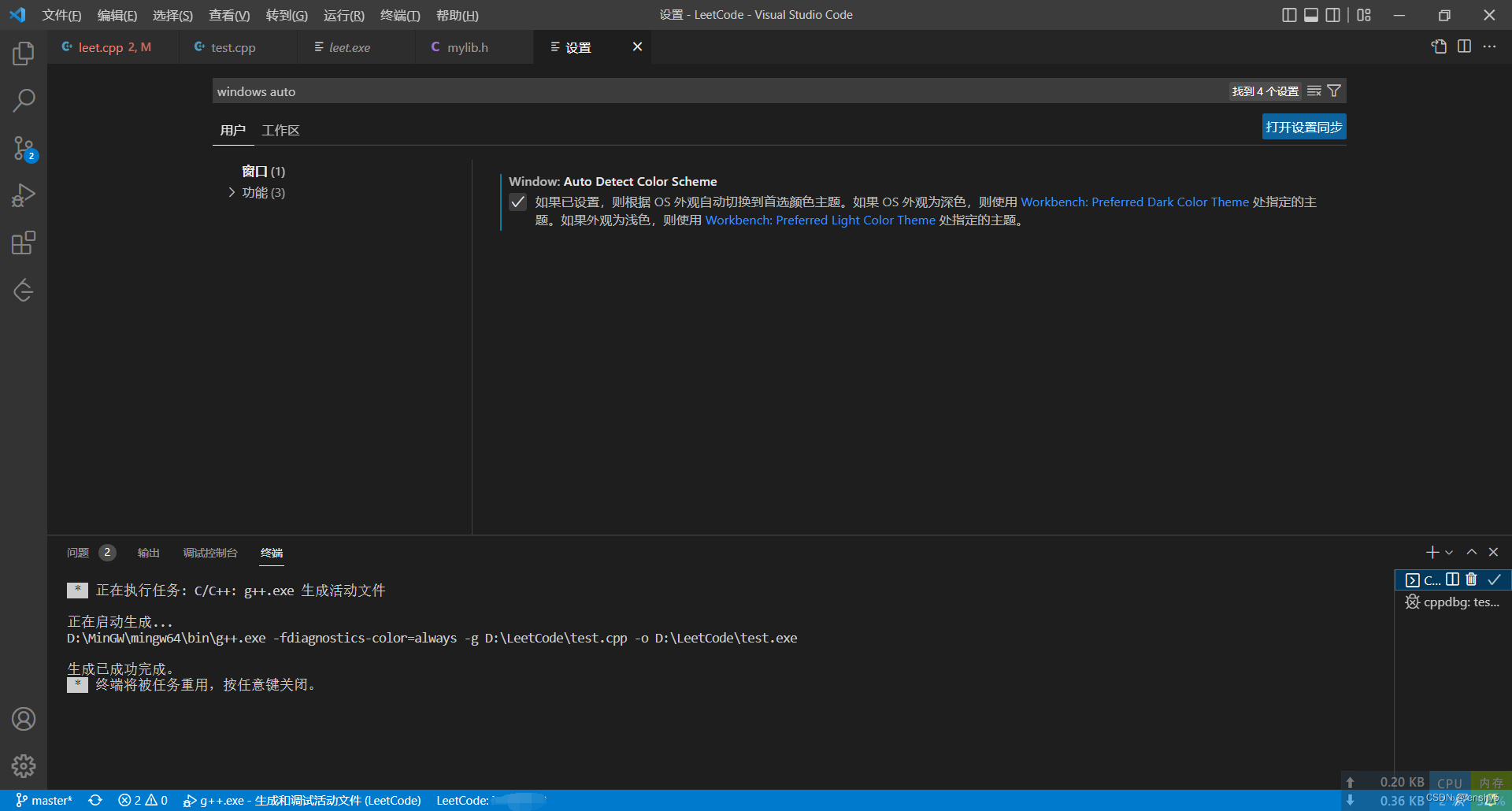Toggle Auto Detect Color Scheme checkbox

[x=517, y=202]
